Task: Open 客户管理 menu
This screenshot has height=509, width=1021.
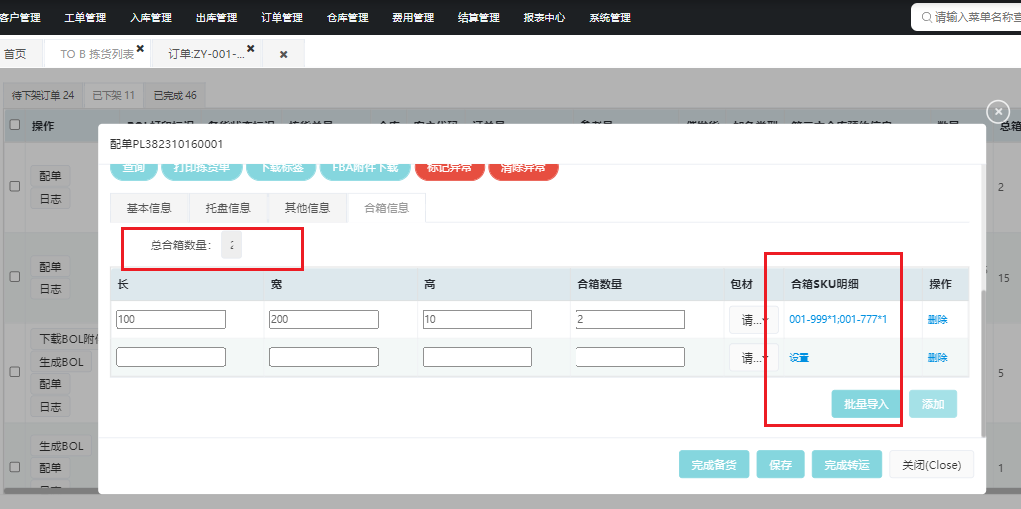Action: (20, 18)
